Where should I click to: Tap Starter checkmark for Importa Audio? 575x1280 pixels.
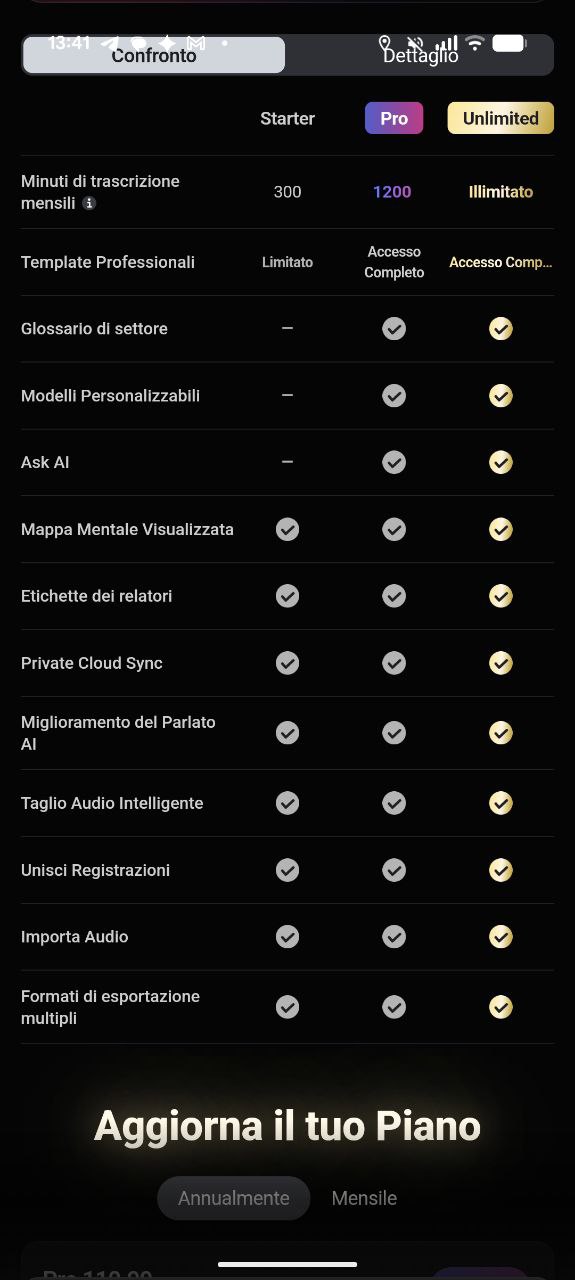tap(287, 937)
